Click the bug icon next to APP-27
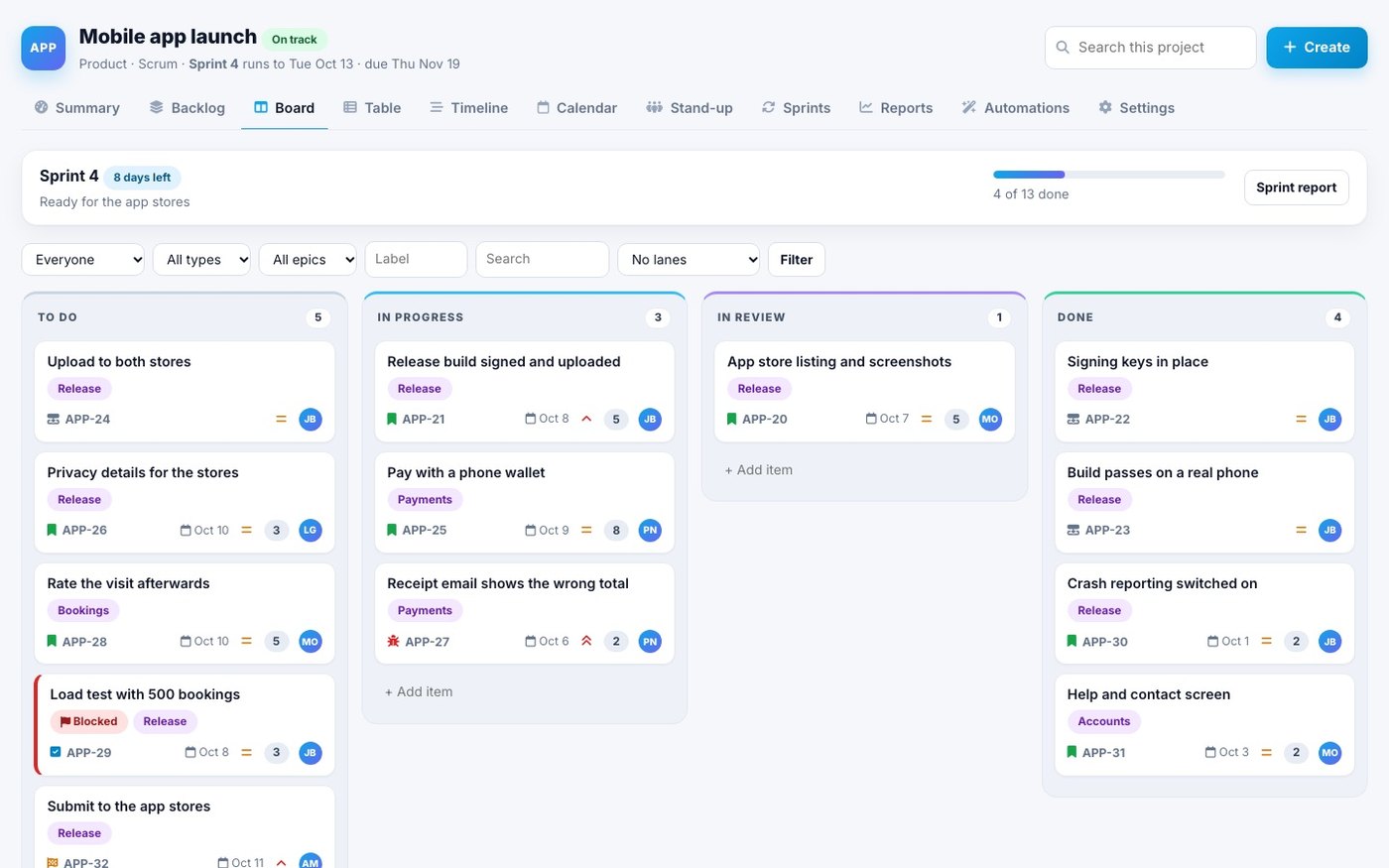The width and height of the screenshot is (1389, 868). pos(394,642)
